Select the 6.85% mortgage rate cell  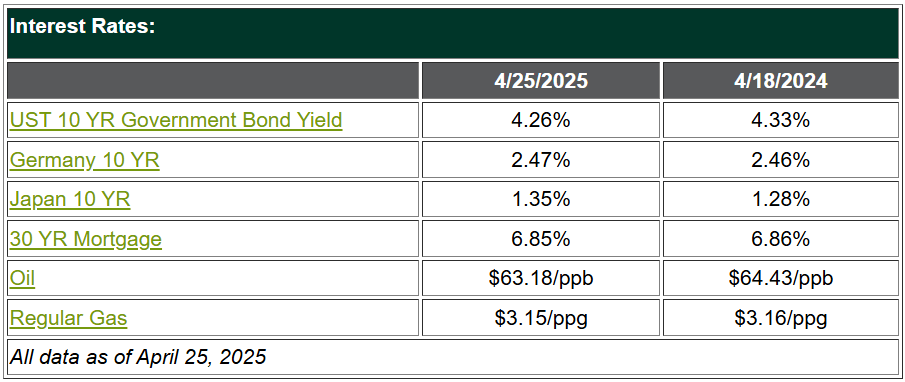coord(541,238)
